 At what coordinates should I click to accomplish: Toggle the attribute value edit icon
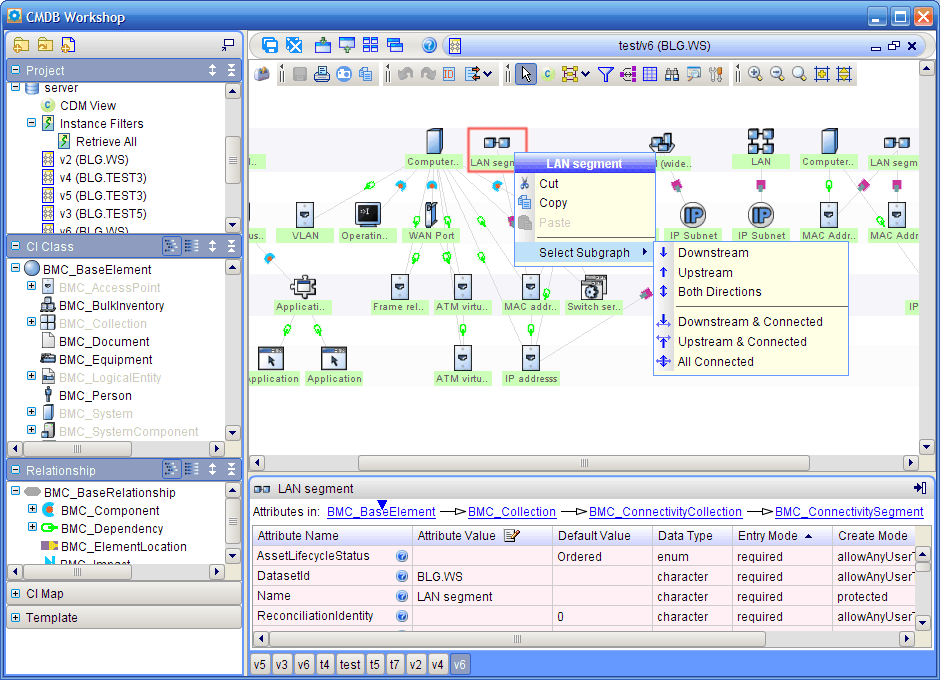[511, 535]
